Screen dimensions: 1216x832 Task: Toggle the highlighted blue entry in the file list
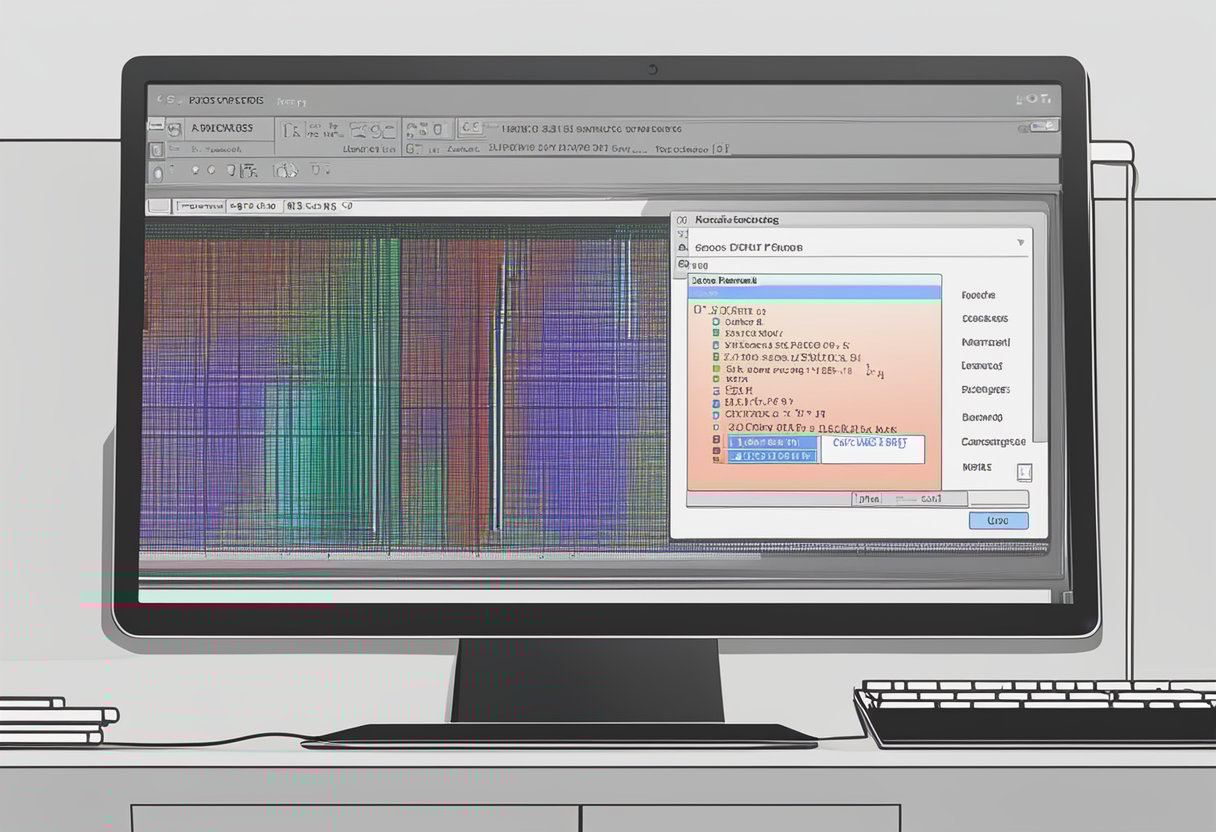tap(770, 443)
